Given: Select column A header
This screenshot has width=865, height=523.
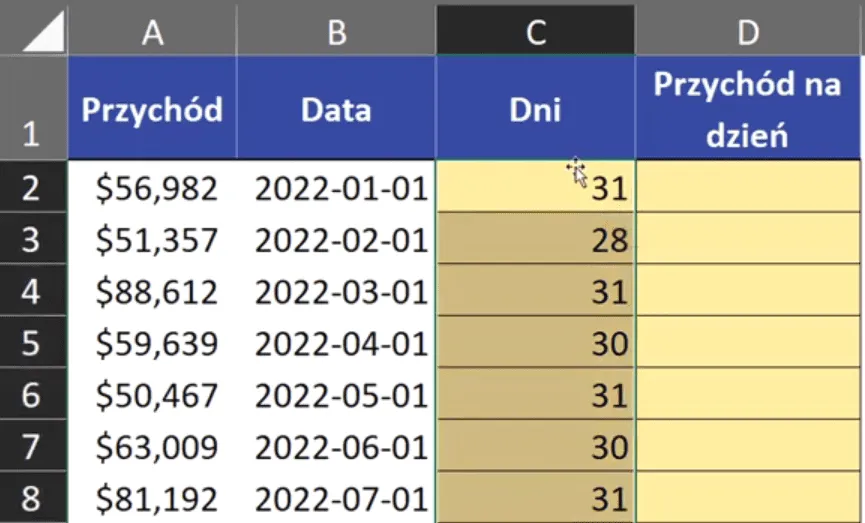Looking at the screenshot, I should click(x=152, y=31).
